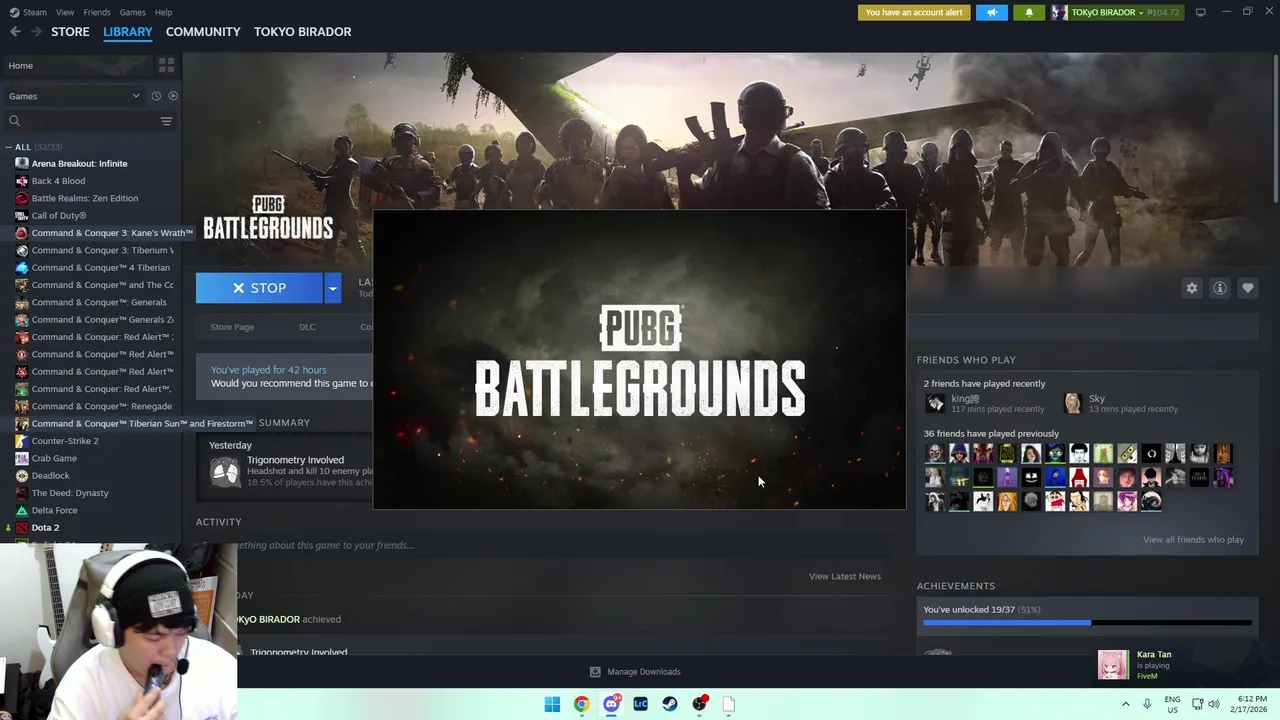Select Deadlock in library
Image resolution: width=1280 pixels, height=720 pixels.
pyautogui.click(x=50, y=476)
